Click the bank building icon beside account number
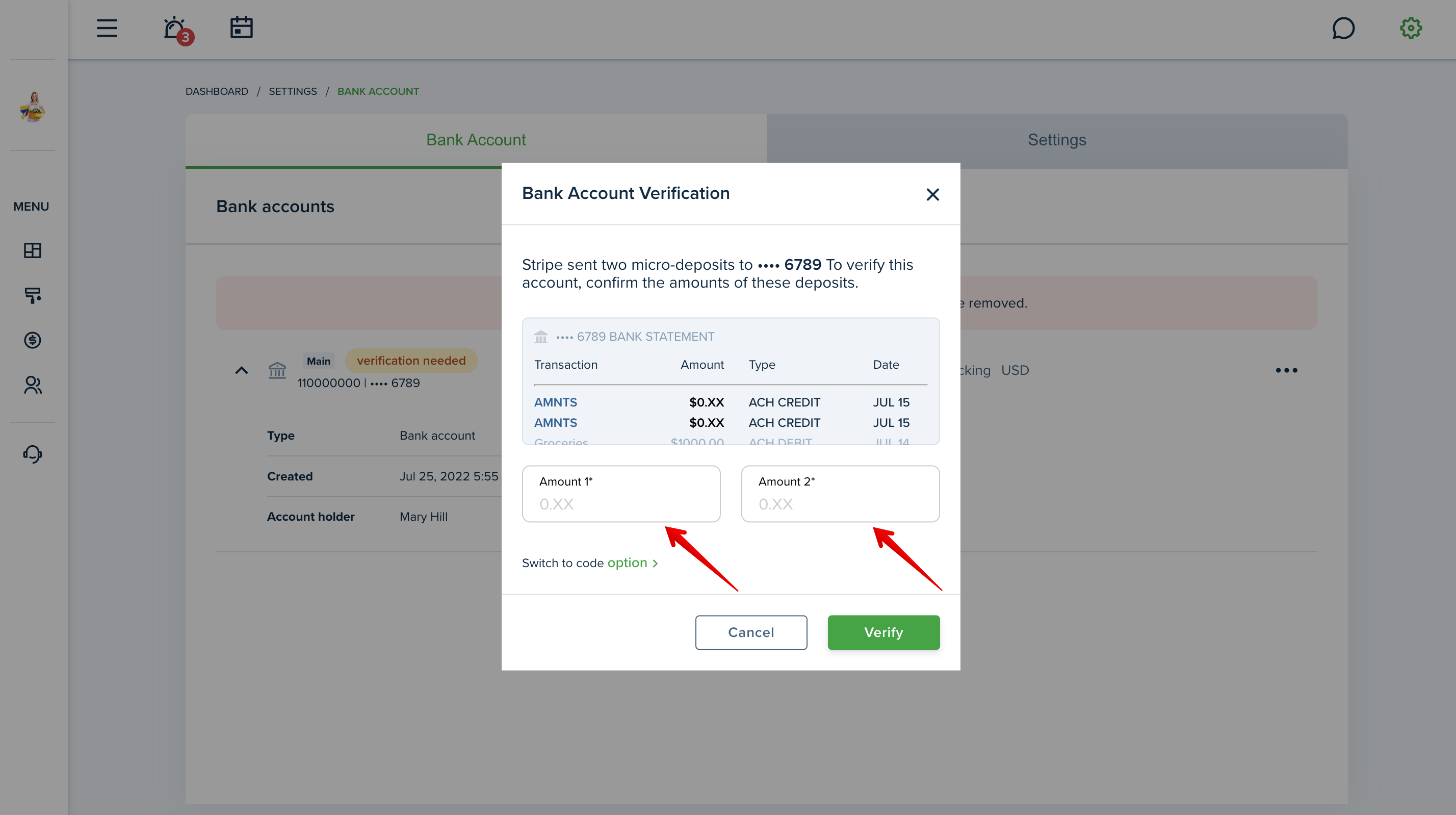This screenshot has width=1456, height=815. coord(277,370)
